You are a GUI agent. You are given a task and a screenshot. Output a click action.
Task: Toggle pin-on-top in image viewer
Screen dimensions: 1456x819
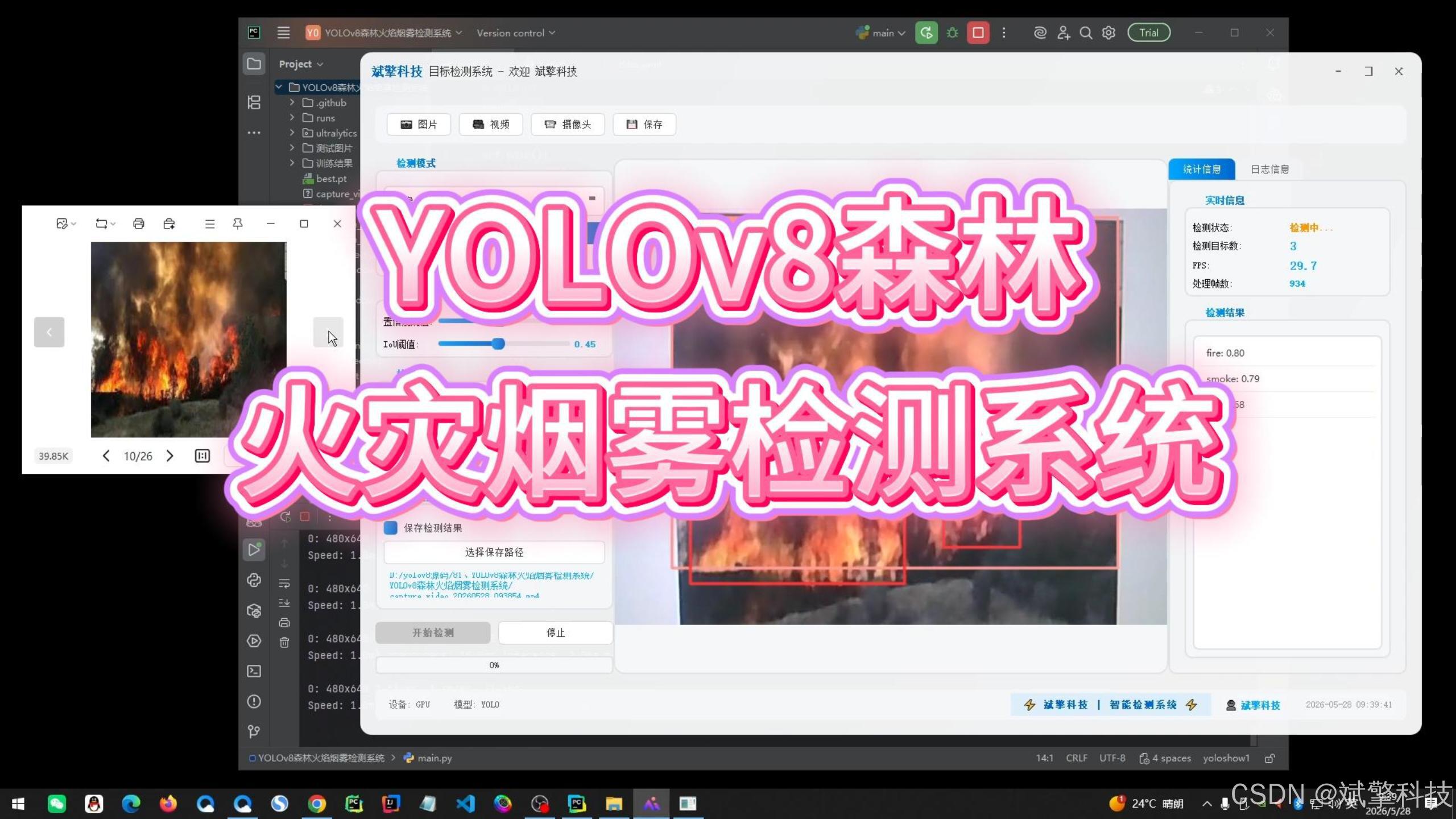tap(238, 224)
